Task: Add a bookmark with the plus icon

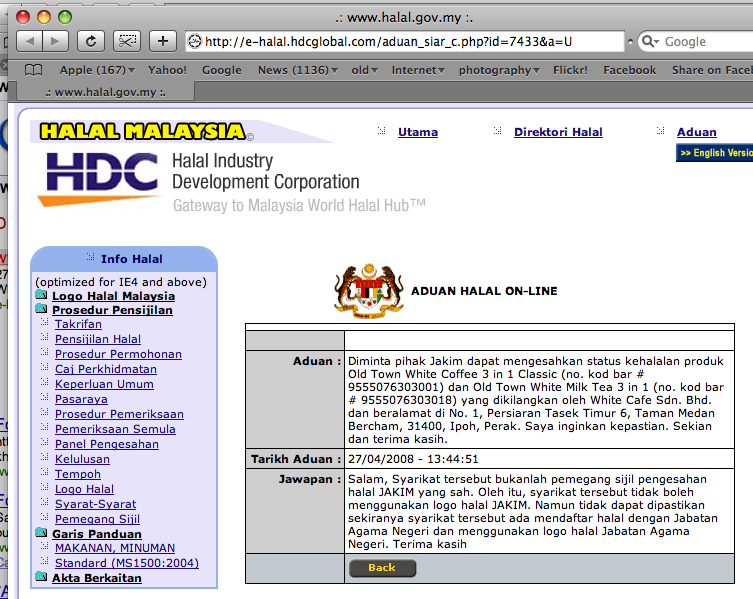Action: (x=163, y=41)
